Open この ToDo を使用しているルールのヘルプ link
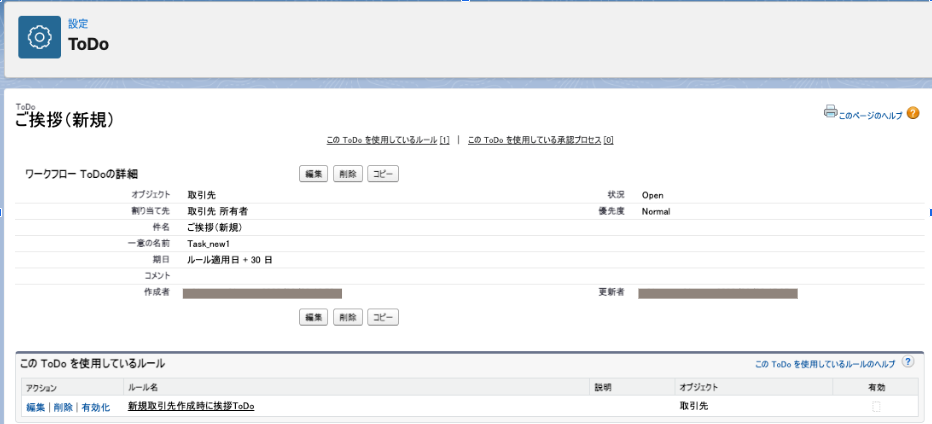Image resolution: width=932 pixels, height=424 pixels. pos(825,364)
